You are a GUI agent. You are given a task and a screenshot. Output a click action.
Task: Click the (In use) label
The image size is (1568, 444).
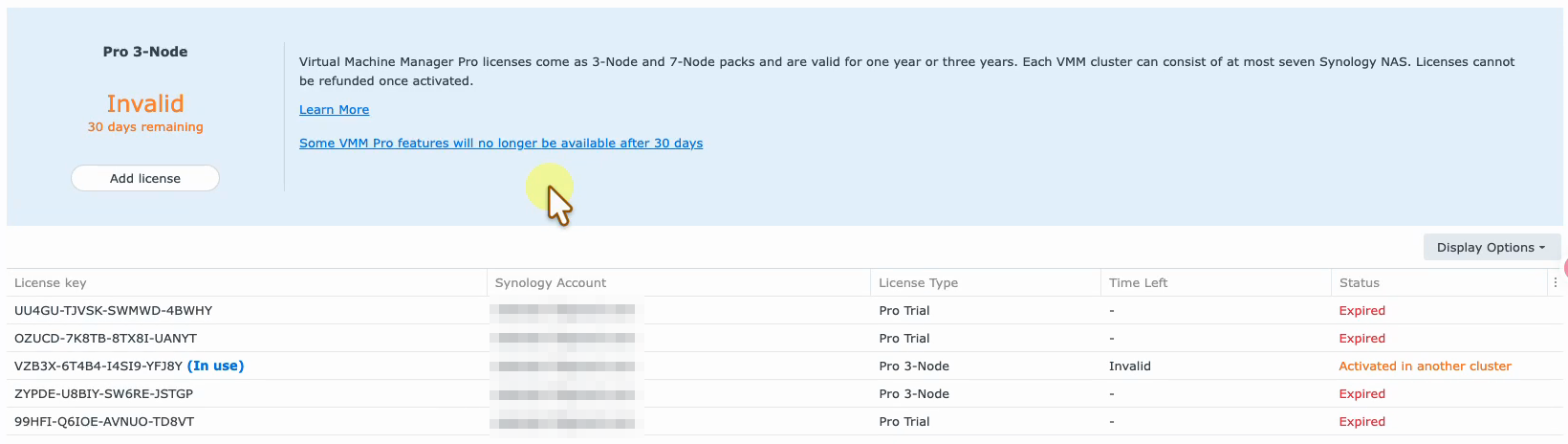[216, 366]
